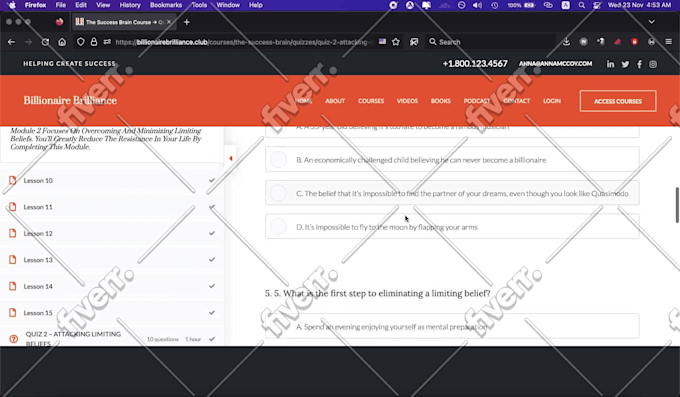Click the Quiz 2 question mark icon
This screenshot has width=680, height=397.
[x=13, y=339]
